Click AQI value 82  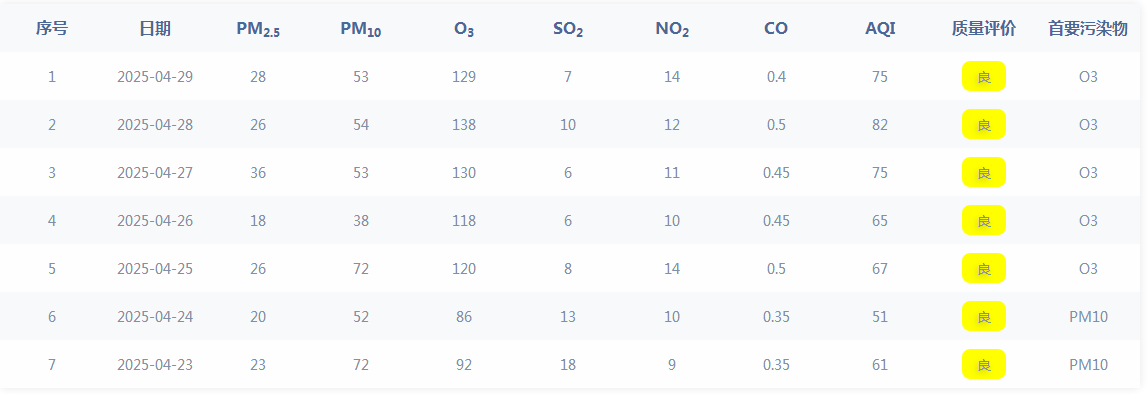pyautogui.click(x=880, y=124)
